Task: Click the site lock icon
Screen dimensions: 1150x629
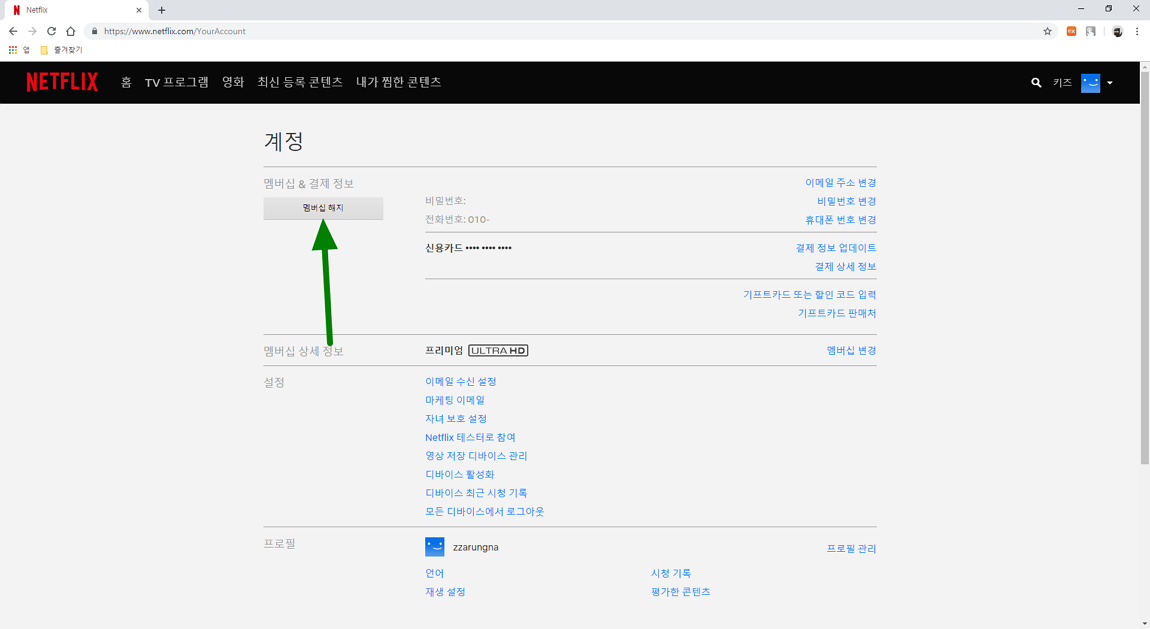Action: 94,31
